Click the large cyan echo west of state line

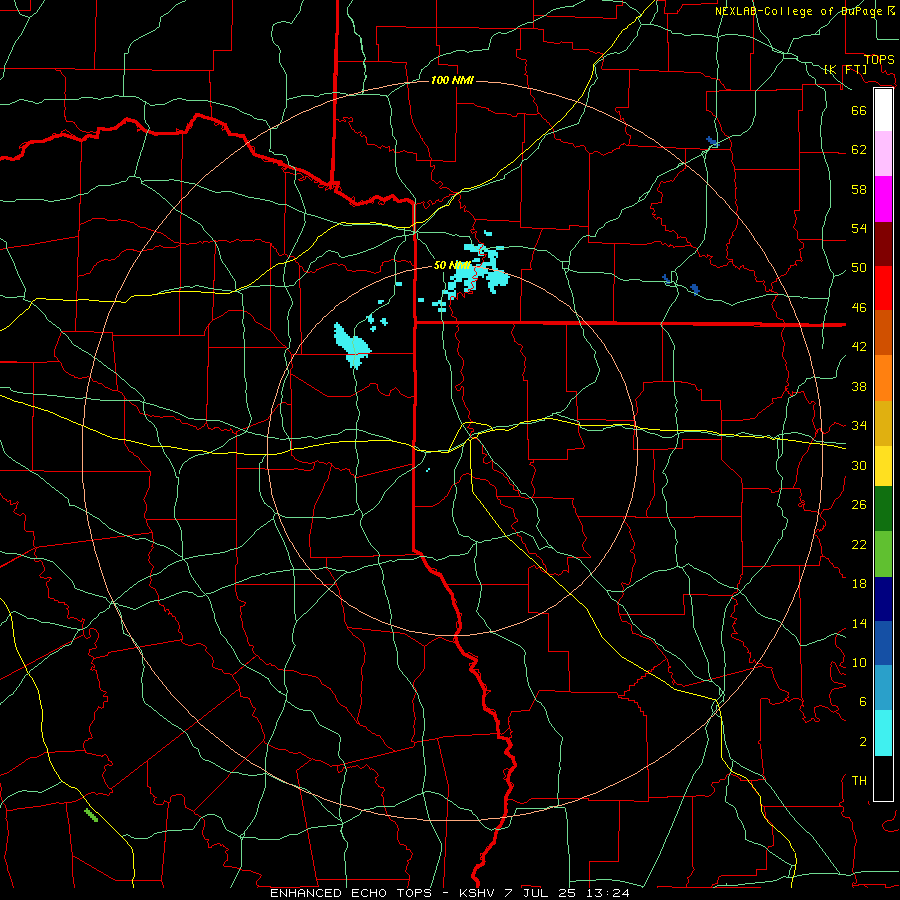coord(352,346)
